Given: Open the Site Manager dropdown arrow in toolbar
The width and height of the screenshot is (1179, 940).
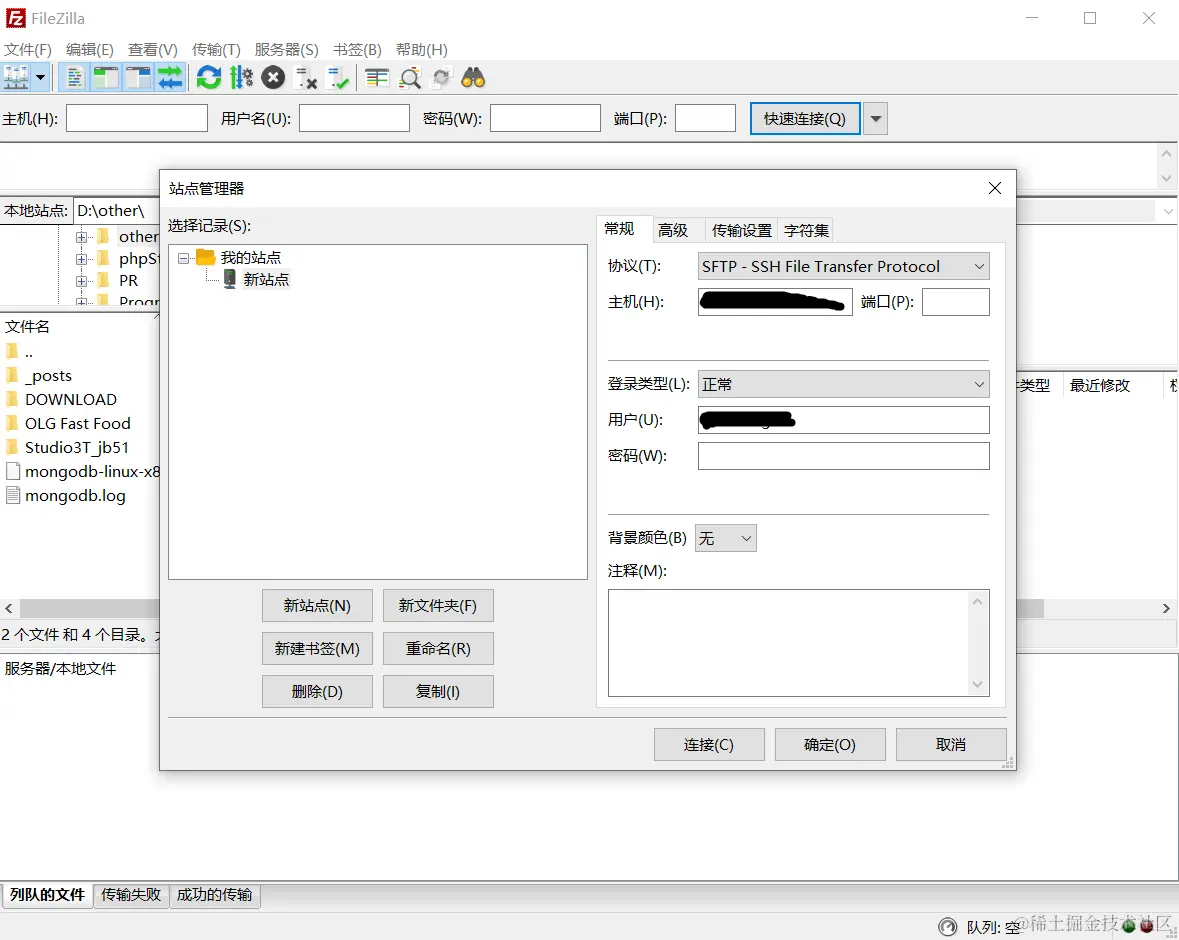Looking at the screenshot, I should (x=41, y=77).
